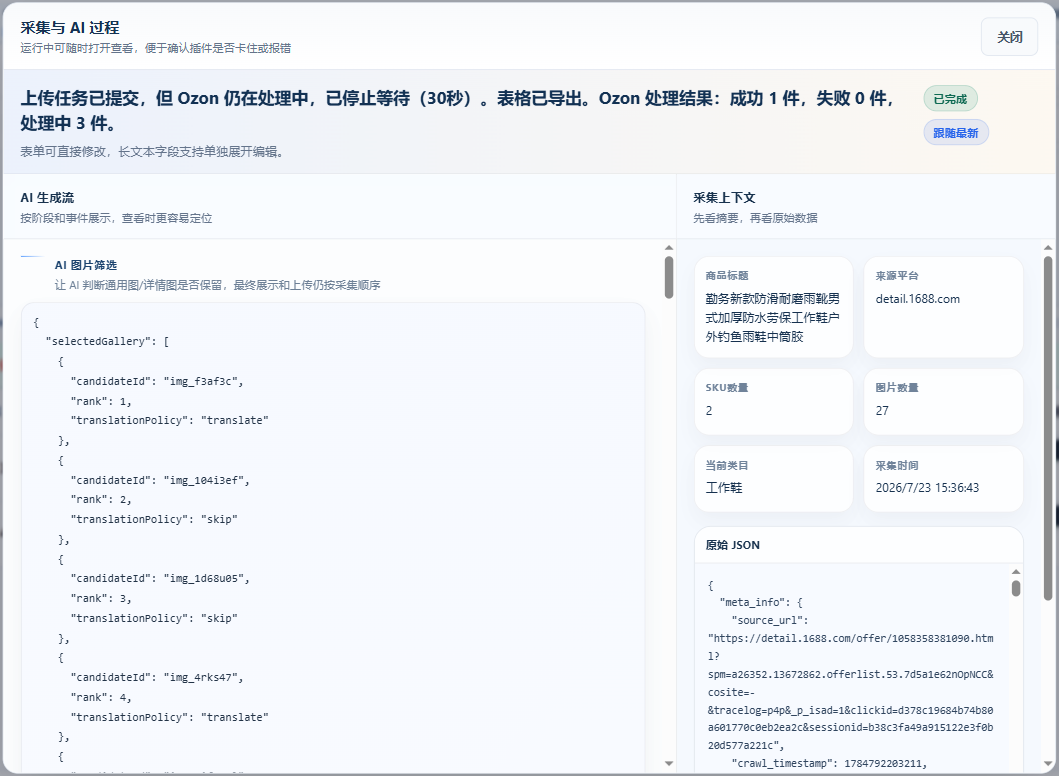Click the "rank": 2 line
The height and width of the screenshot is (776, 1059).
coord(101,499)
